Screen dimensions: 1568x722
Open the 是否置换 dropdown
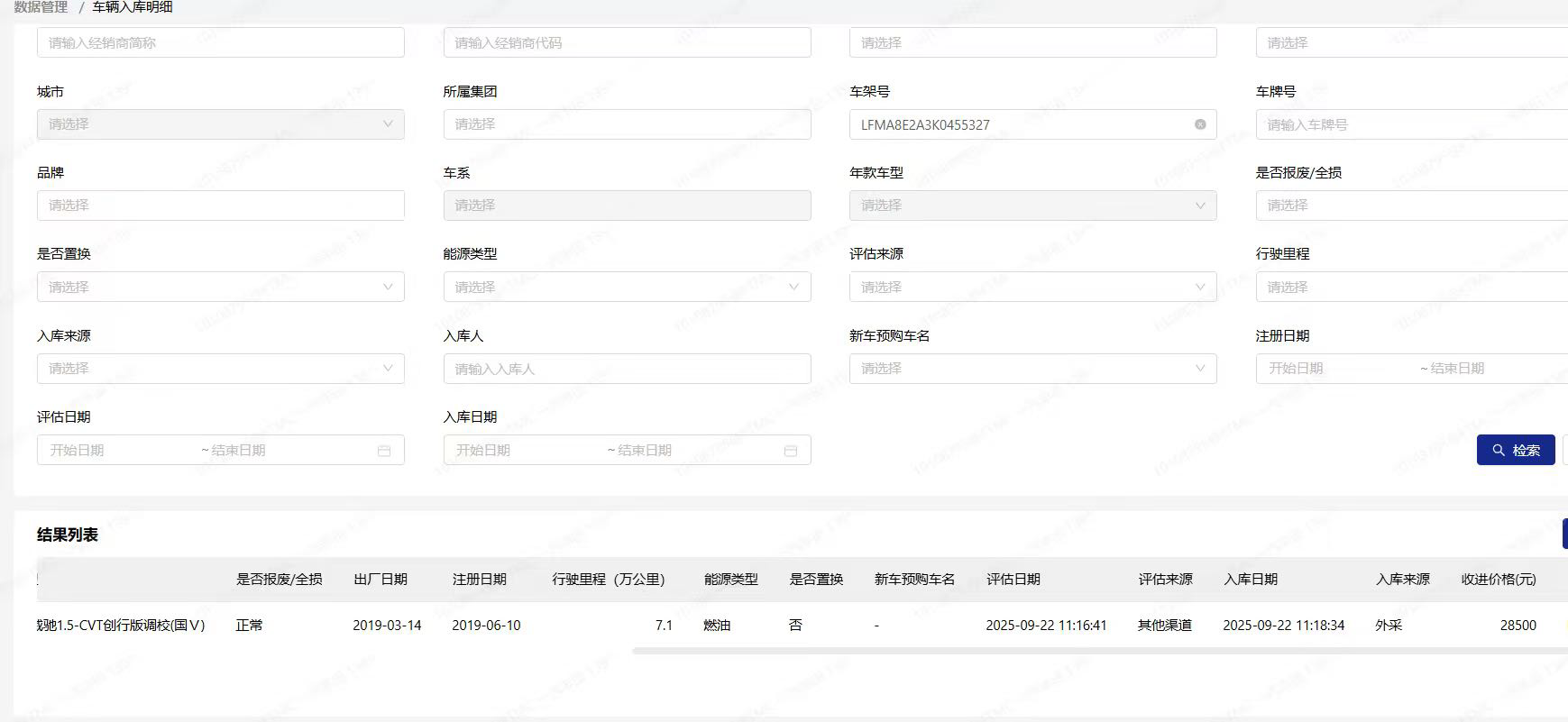221,287
